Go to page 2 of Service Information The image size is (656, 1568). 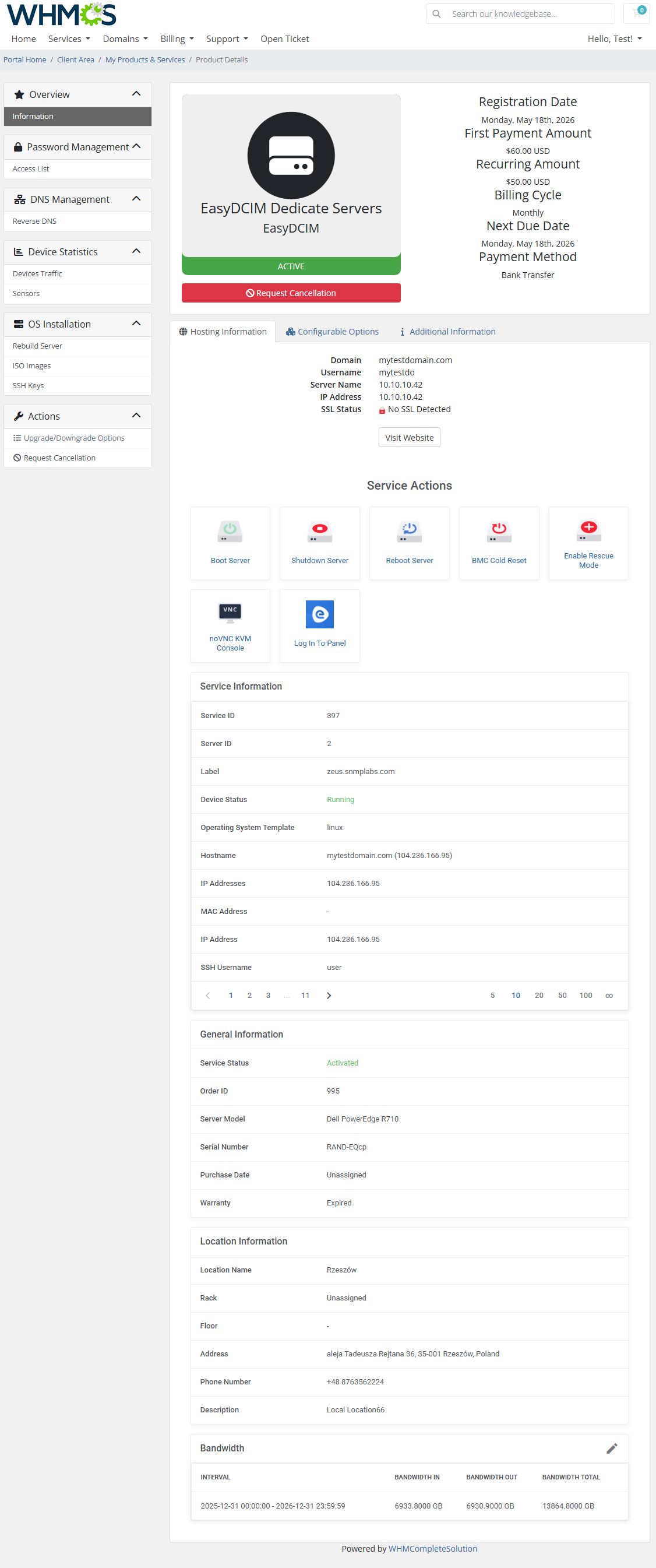coord(249,995)
